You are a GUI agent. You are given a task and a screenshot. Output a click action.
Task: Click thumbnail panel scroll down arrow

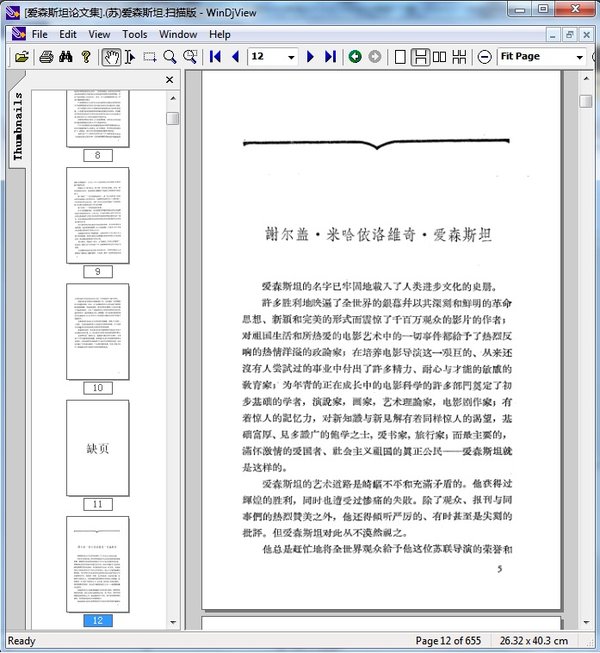[x=173, y=623]
